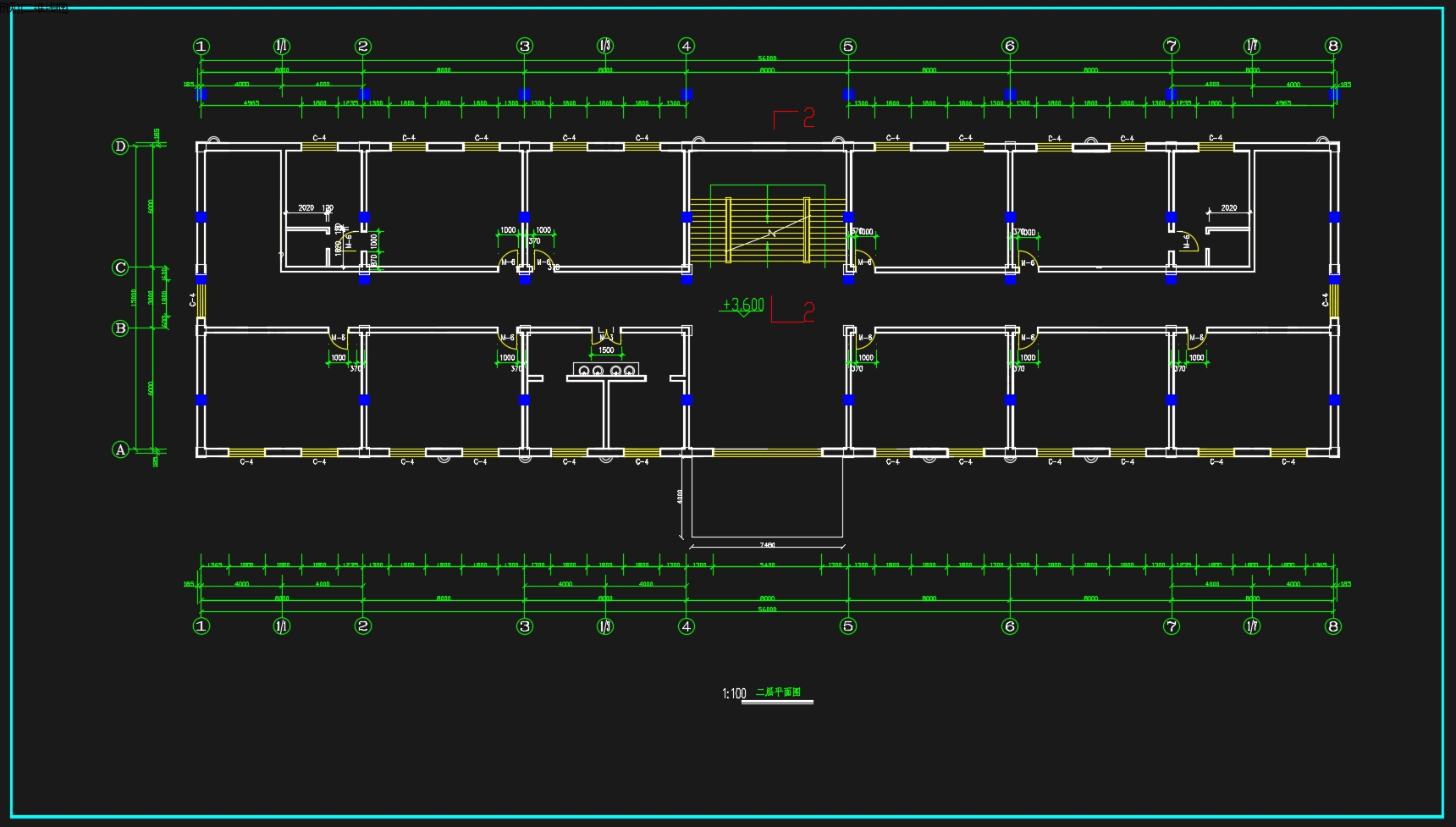The height and width of the screenshot is (827, 1456).
Task: Select grid bubble 2 above the plan
Action: (x=363, y=47)
